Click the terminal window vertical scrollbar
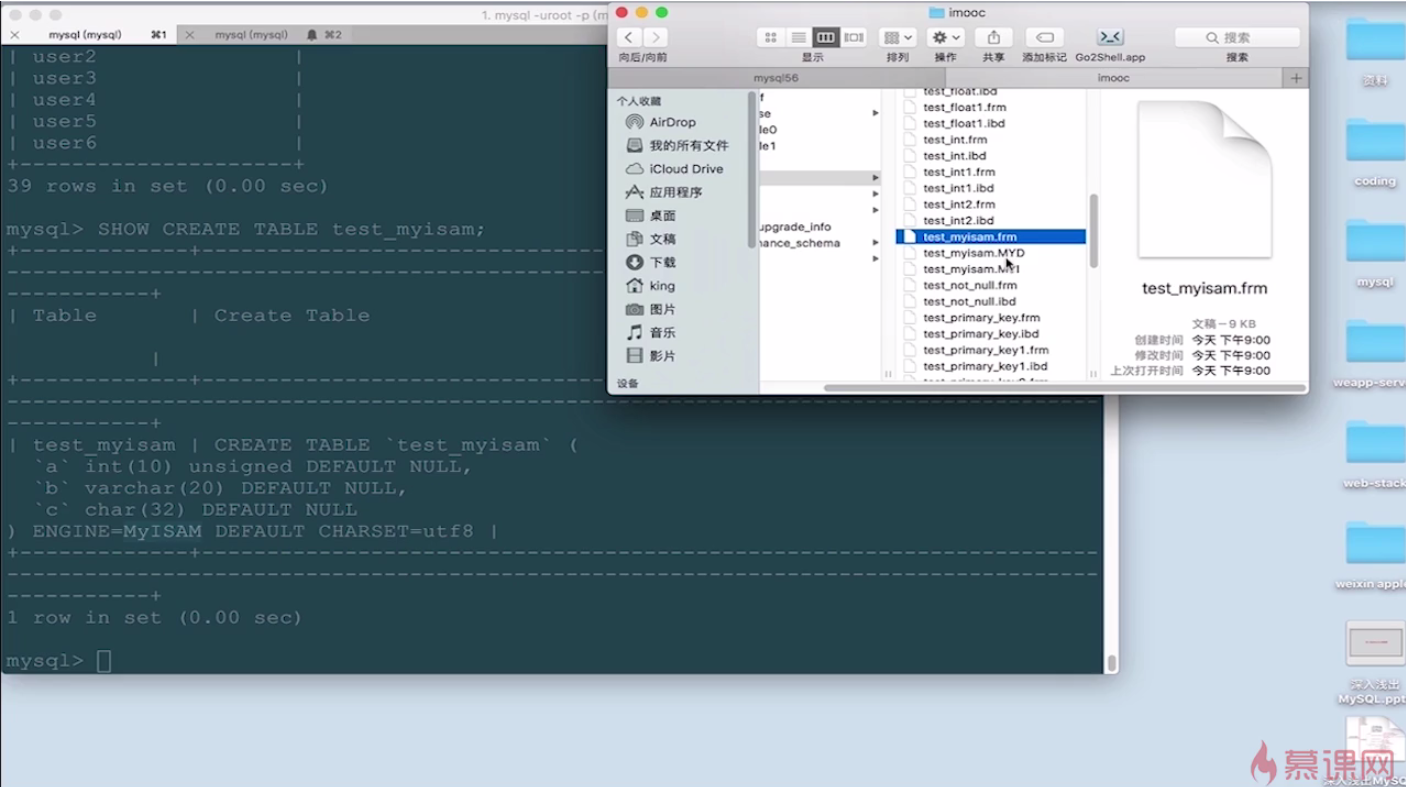 [1110, 662]
